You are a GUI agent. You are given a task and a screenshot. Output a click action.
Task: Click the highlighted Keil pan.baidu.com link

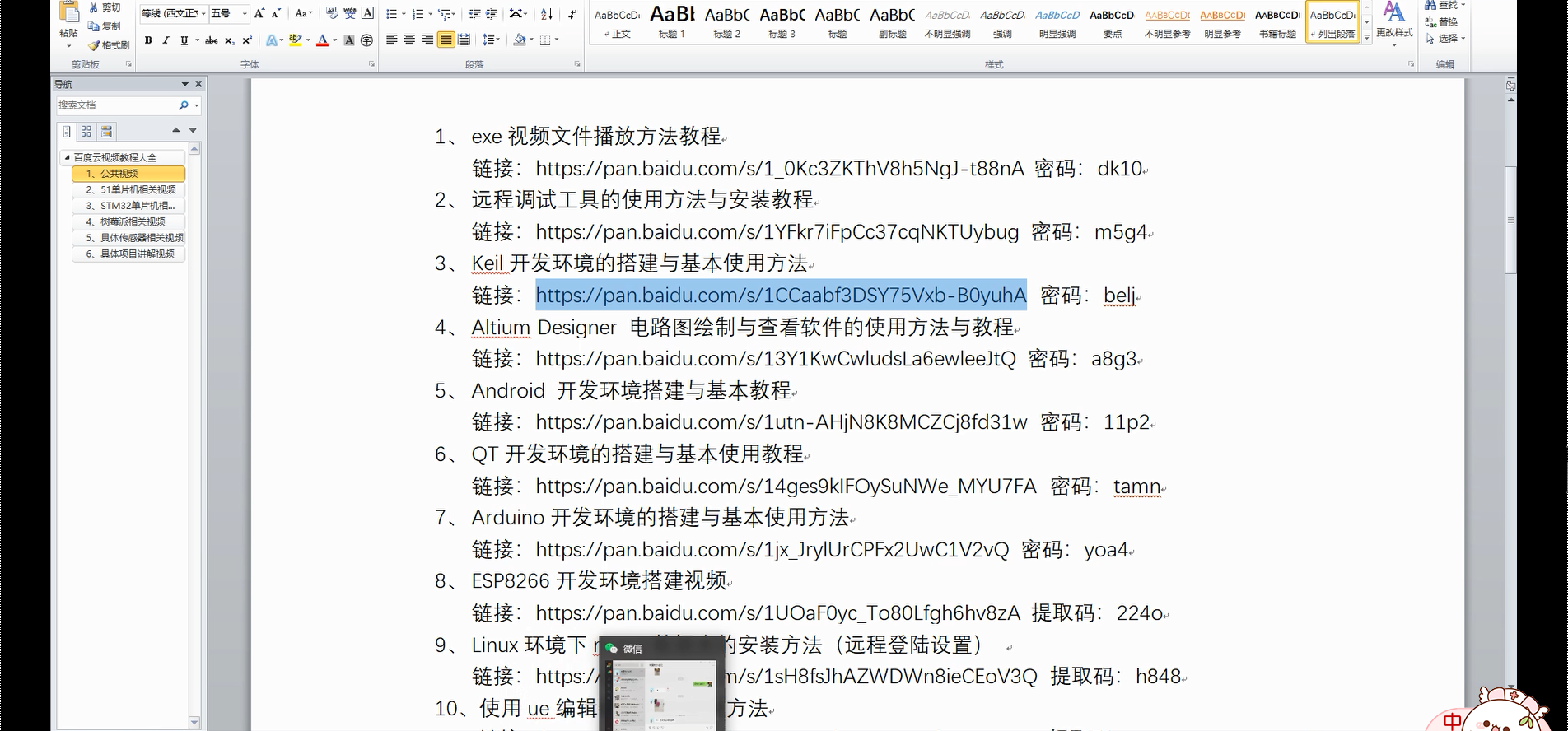[781, 295]
